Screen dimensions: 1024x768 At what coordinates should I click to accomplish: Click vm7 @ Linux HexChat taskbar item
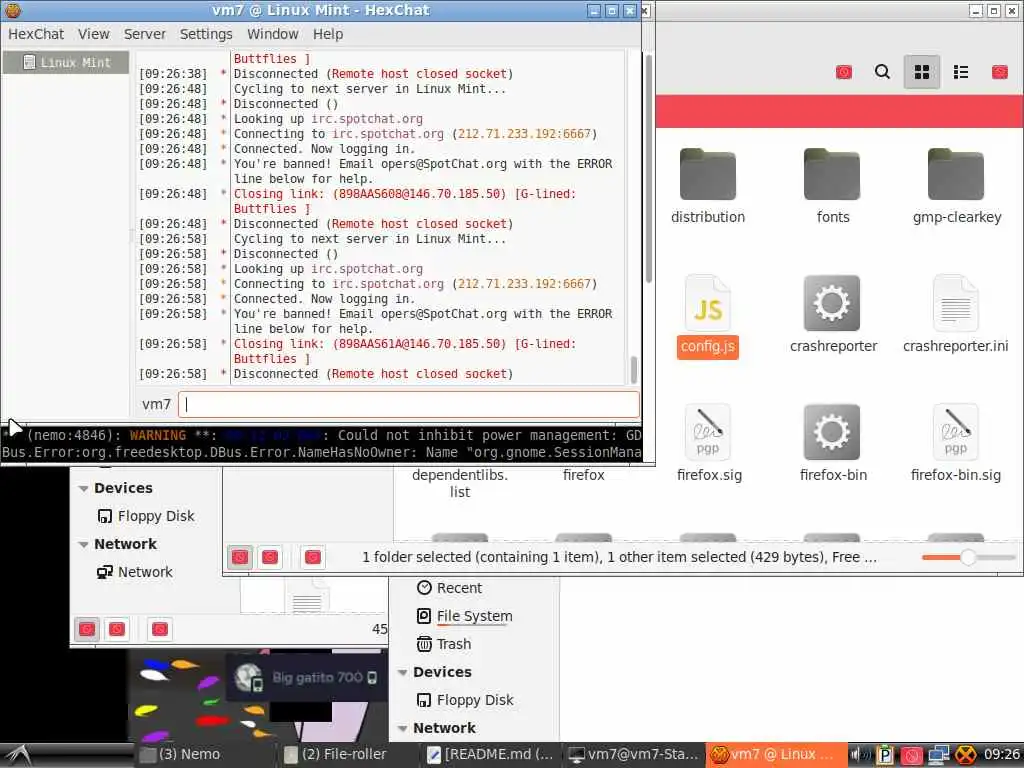(775, 754)
